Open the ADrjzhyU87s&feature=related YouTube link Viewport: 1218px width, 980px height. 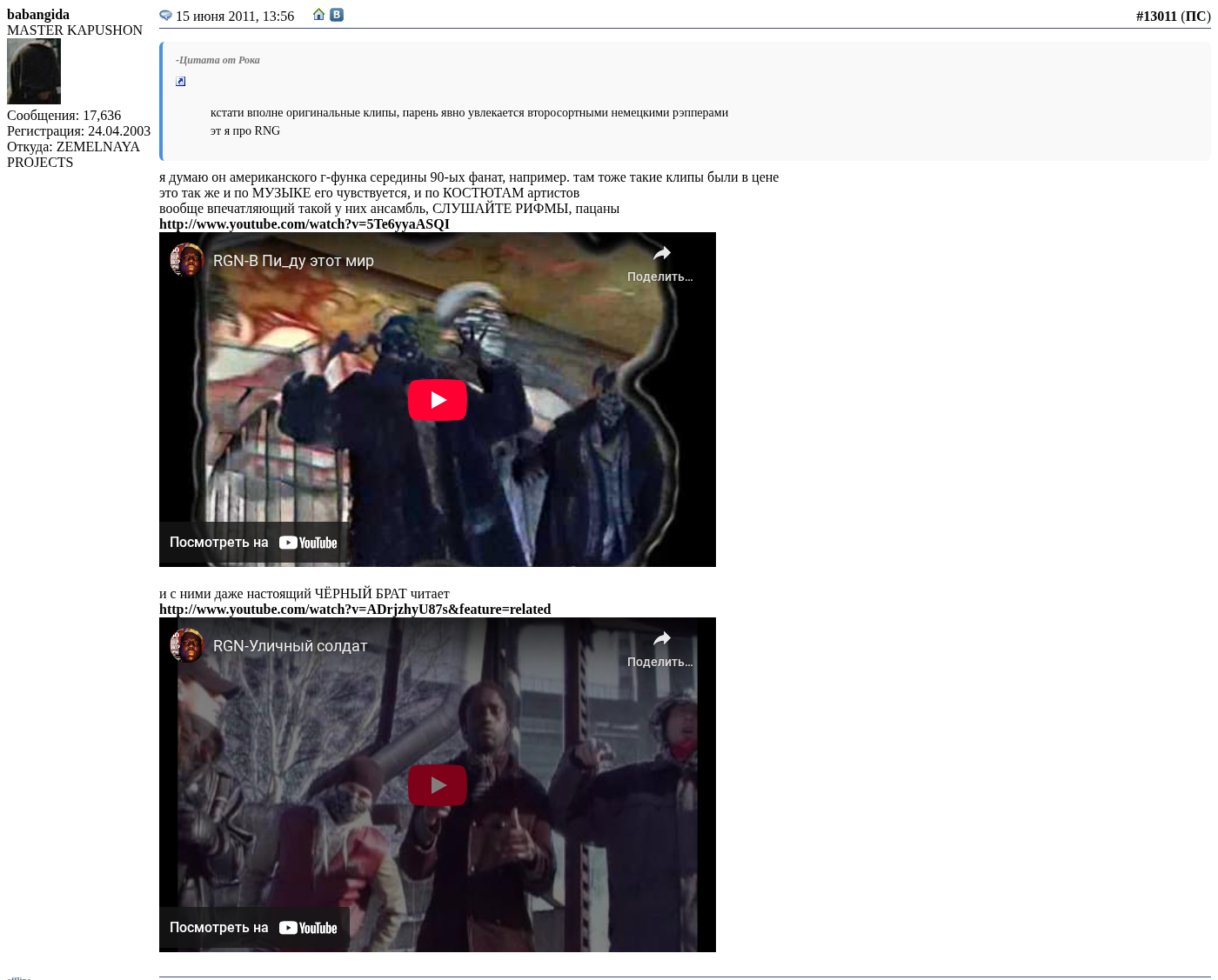click(x=354, y=610)
